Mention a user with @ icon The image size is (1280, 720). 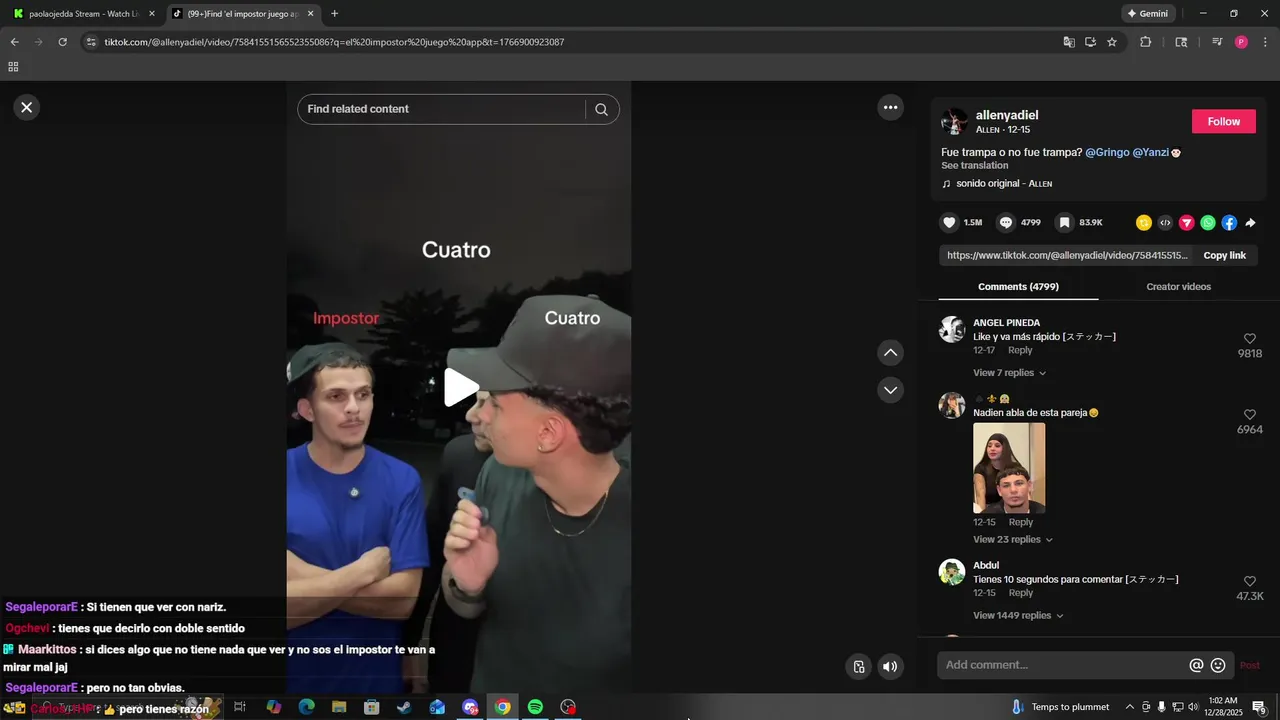coord(1196,665)
